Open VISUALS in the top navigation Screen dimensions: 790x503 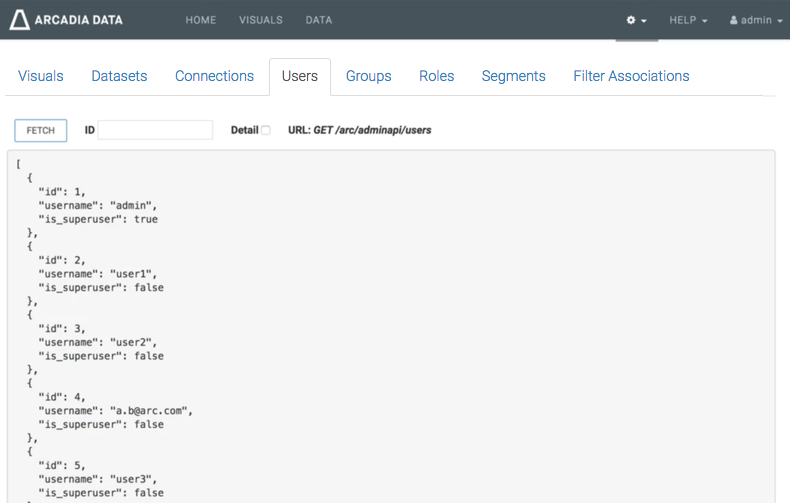[x=260, y=20]
